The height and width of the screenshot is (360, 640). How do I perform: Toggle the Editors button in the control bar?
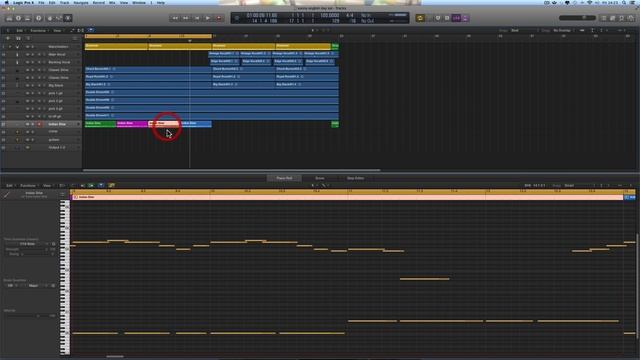[68, 18]
